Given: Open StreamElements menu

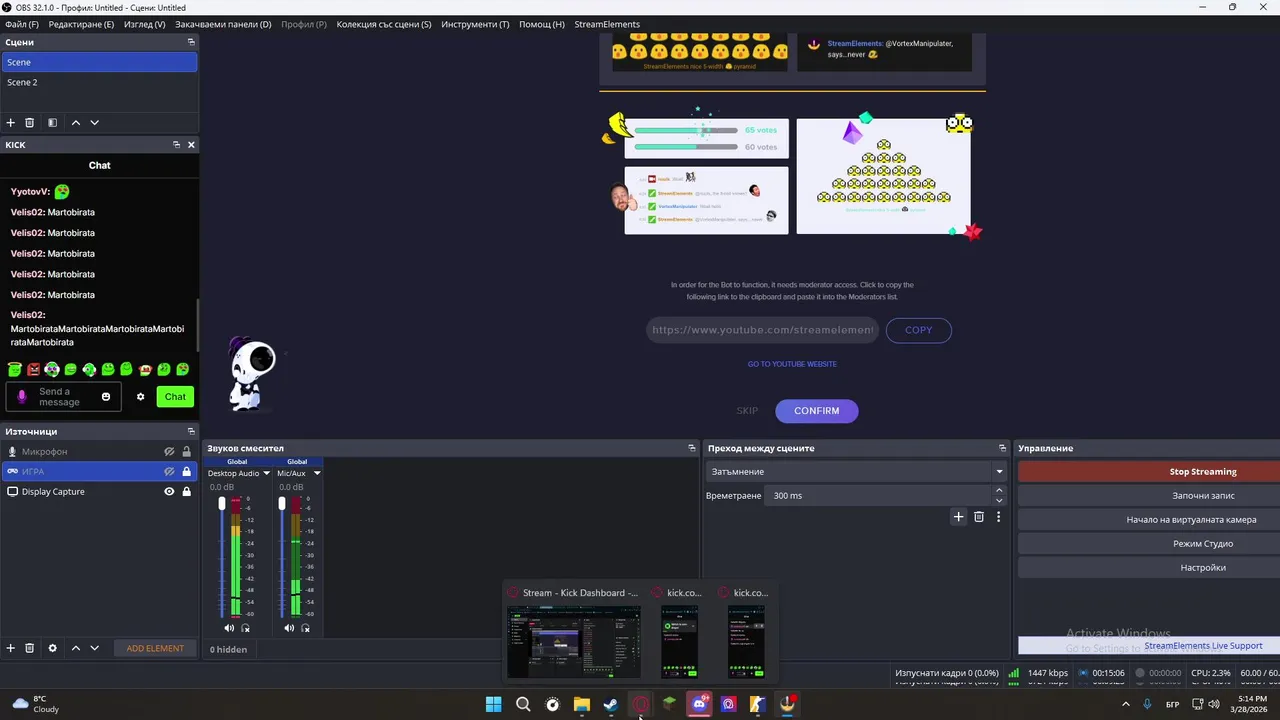Looking at the screenshot, I should [607, 24].
